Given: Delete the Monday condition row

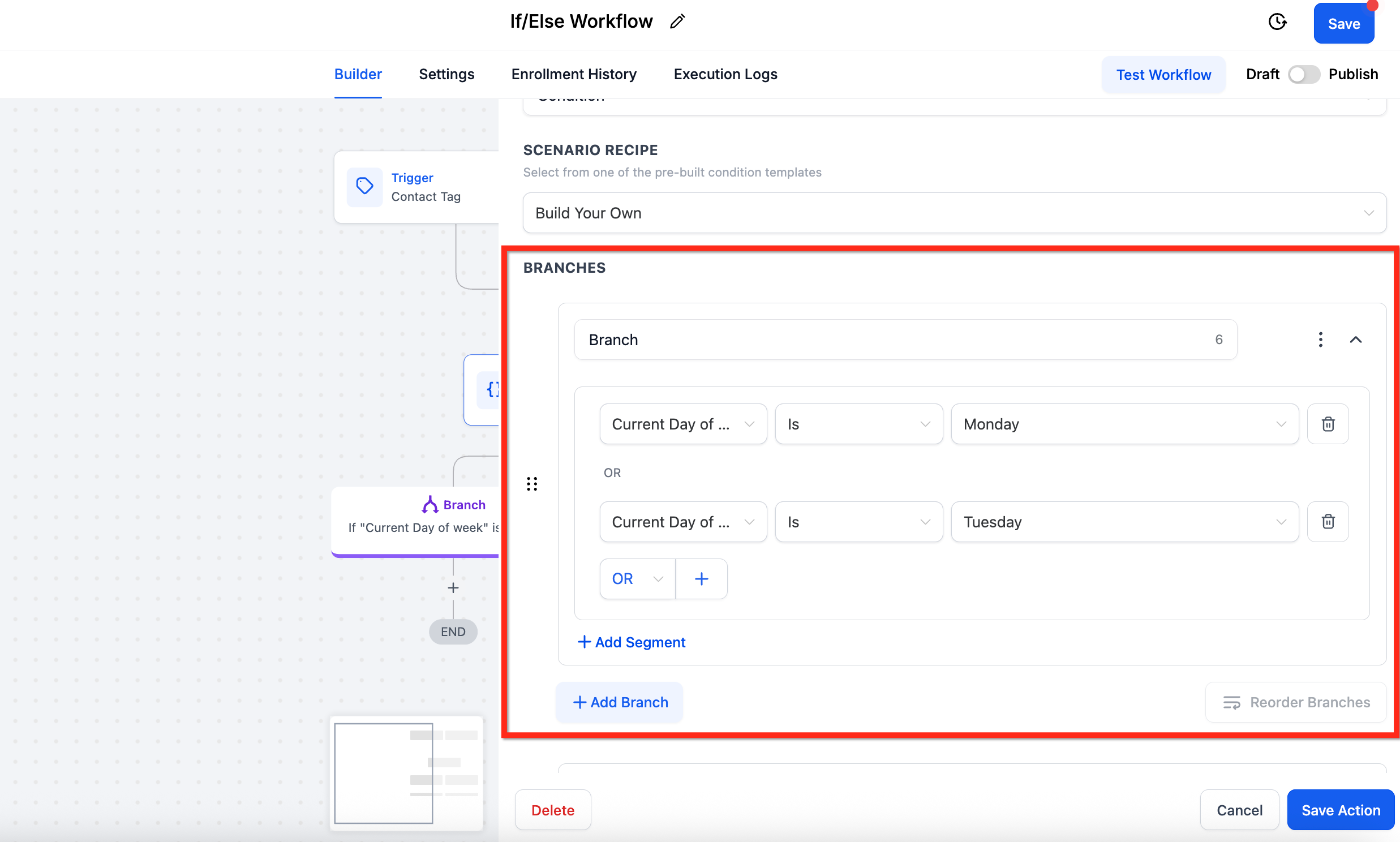Looking at the screenshot, I should 1328,424.
